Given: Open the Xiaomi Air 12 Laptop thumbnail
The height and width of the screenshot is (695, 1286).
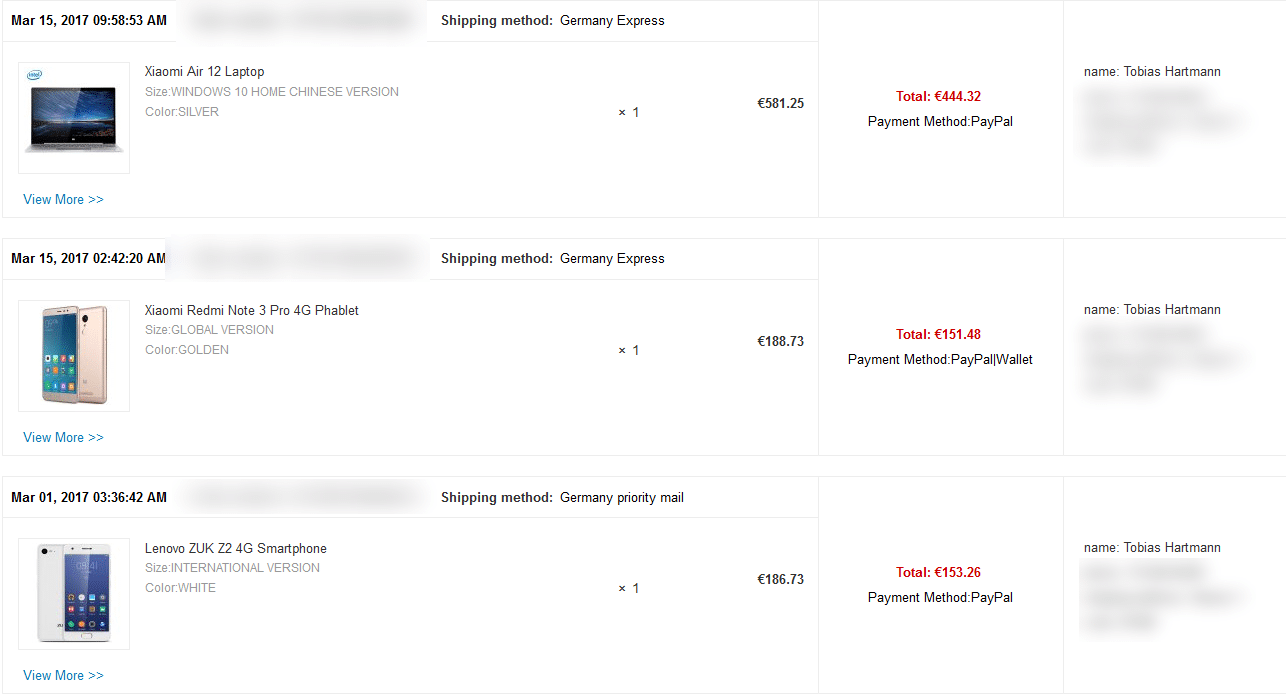Looking at the screenshot, I should tap(74, 118).
